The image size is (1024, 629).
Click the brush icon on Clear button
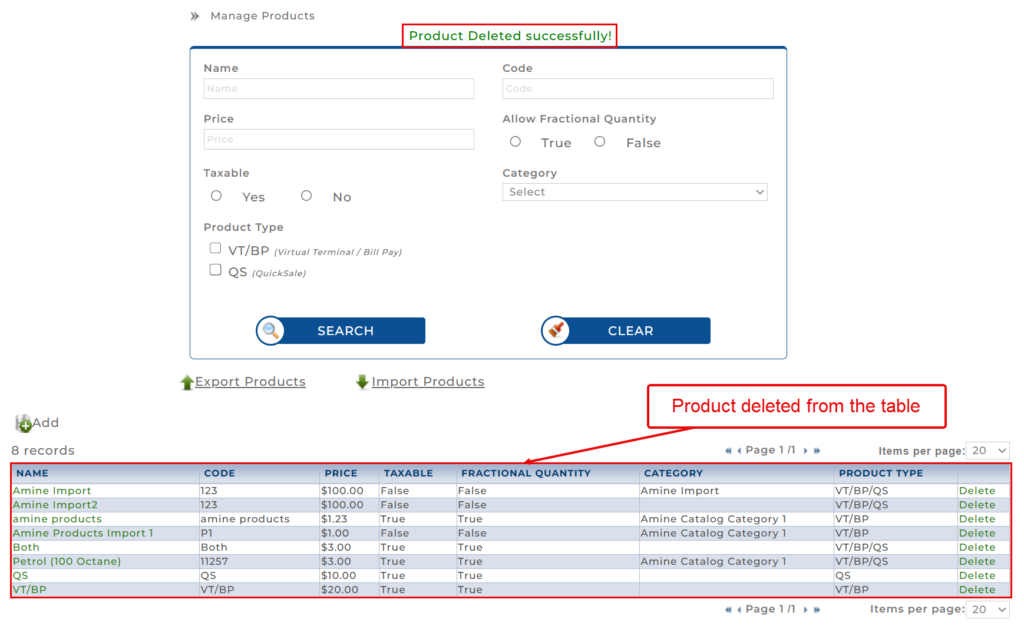(x=557, y=331)
